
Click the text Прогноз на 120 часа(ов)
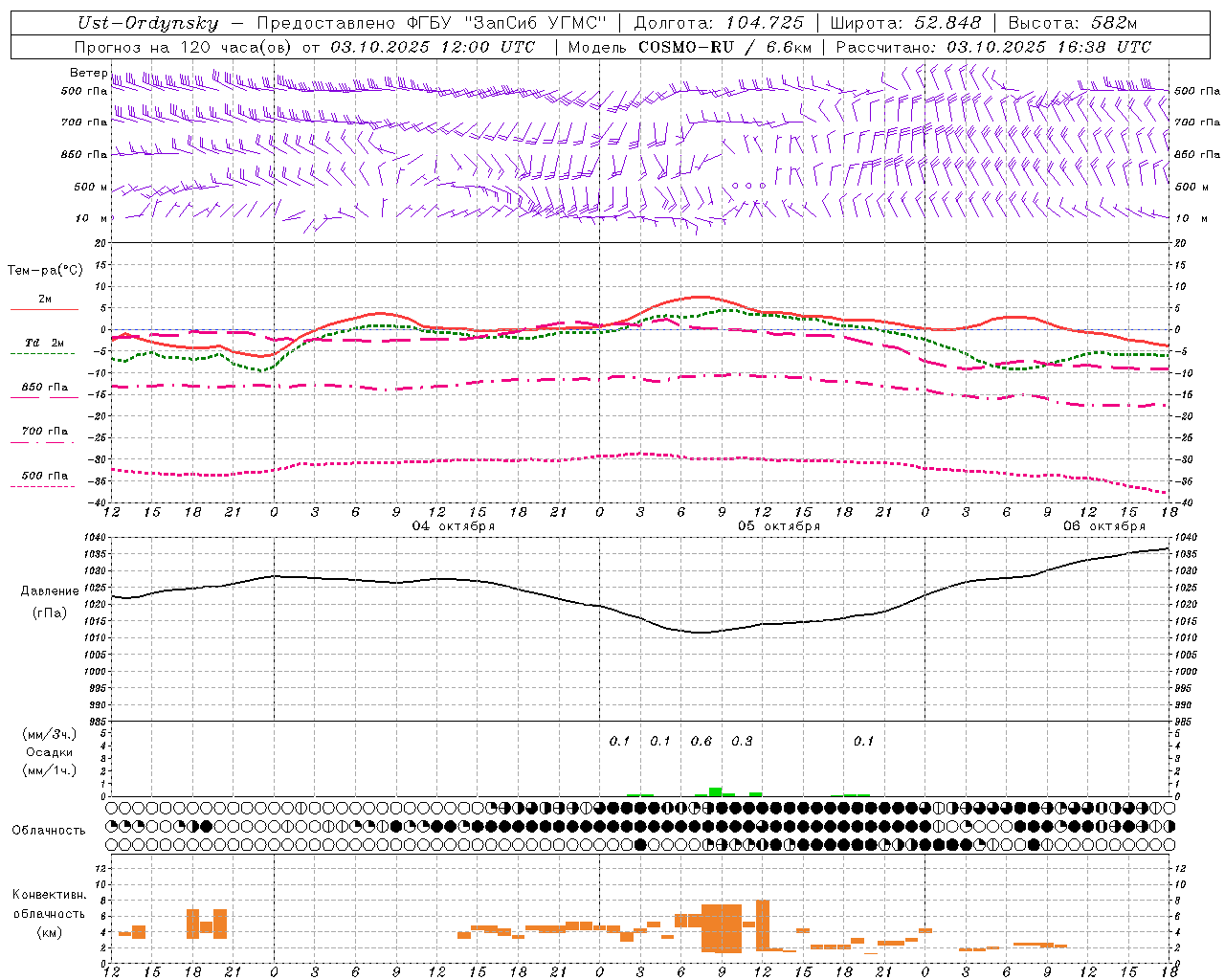coord(185,46)
